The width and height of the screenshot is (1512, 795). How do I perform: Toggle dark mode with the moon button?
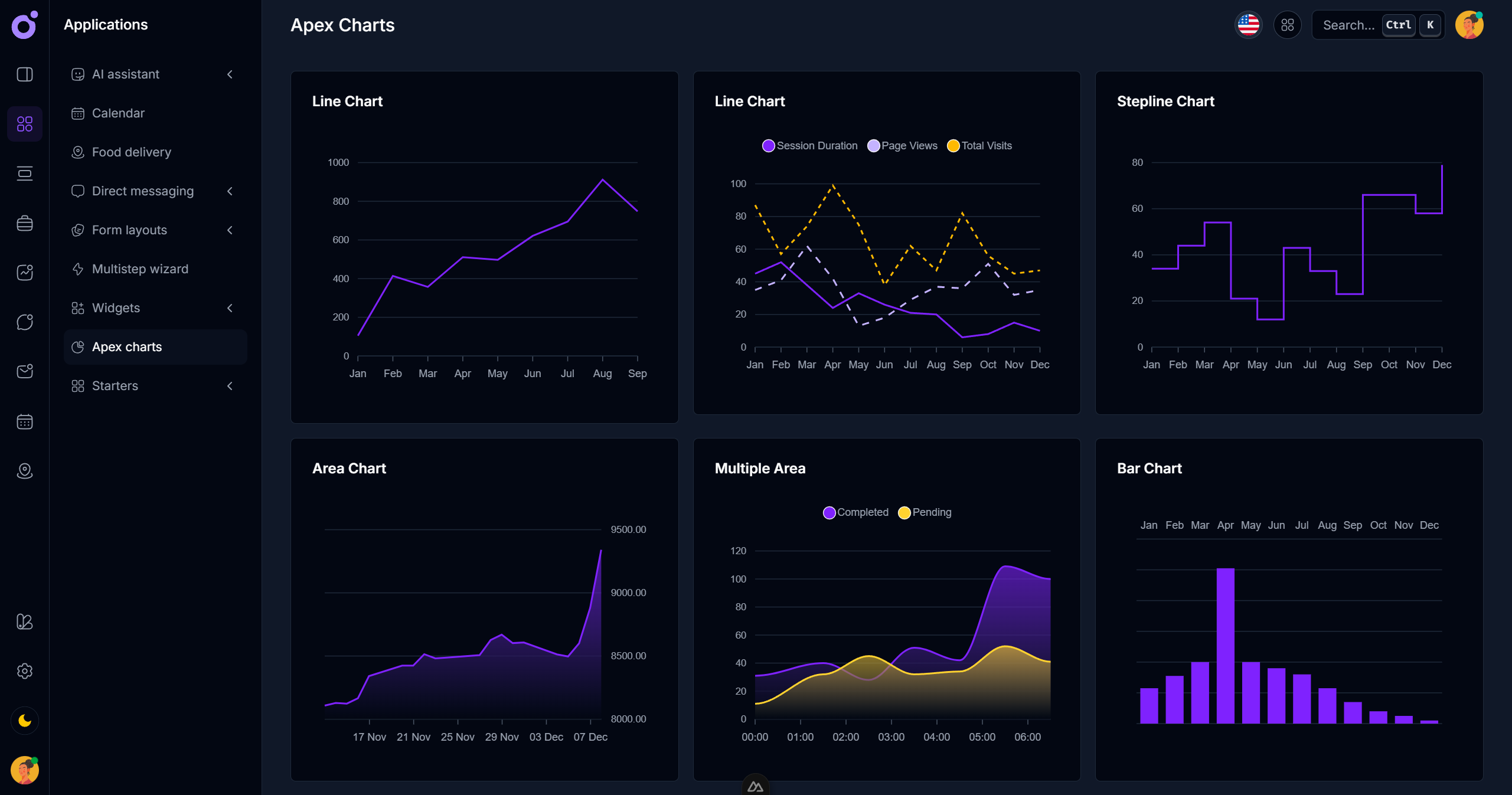[x=25, y=721]
